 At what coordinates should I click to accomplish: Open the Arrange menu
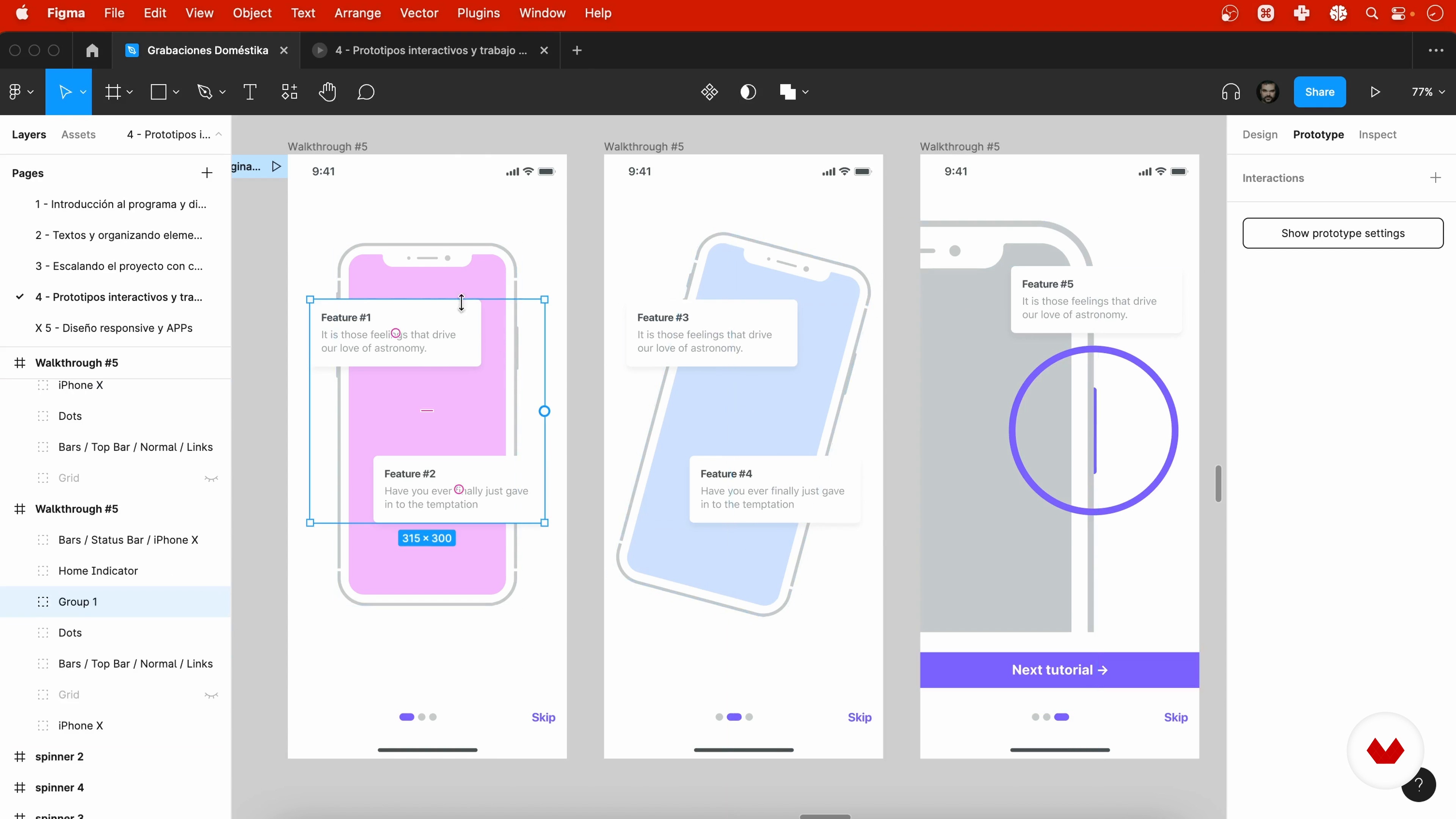pos(358,13)
